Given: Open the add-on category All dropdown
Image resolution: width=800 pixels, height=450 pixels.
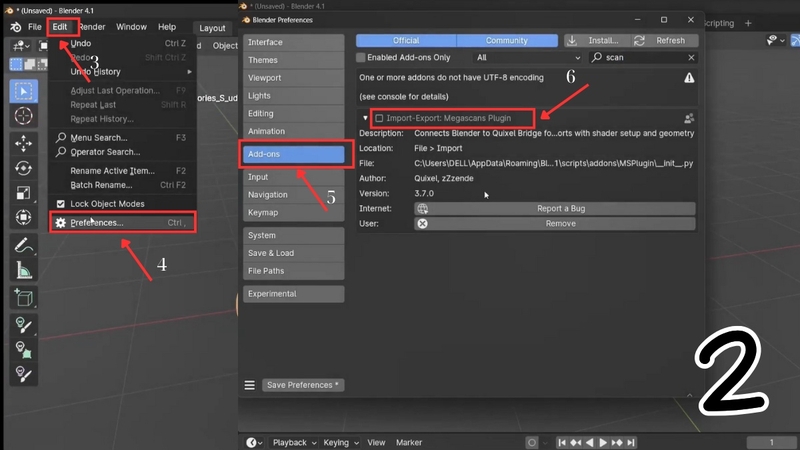Looking at the screenshot, I should coord(528,58).
